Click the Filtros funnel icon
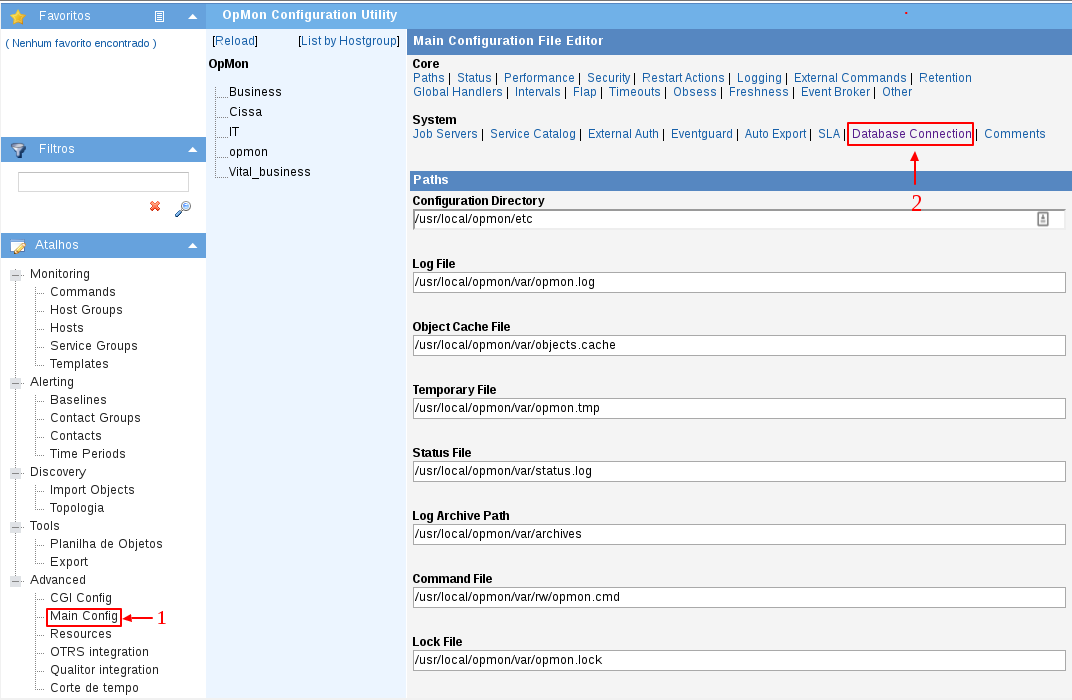 (x=17, y=149)
